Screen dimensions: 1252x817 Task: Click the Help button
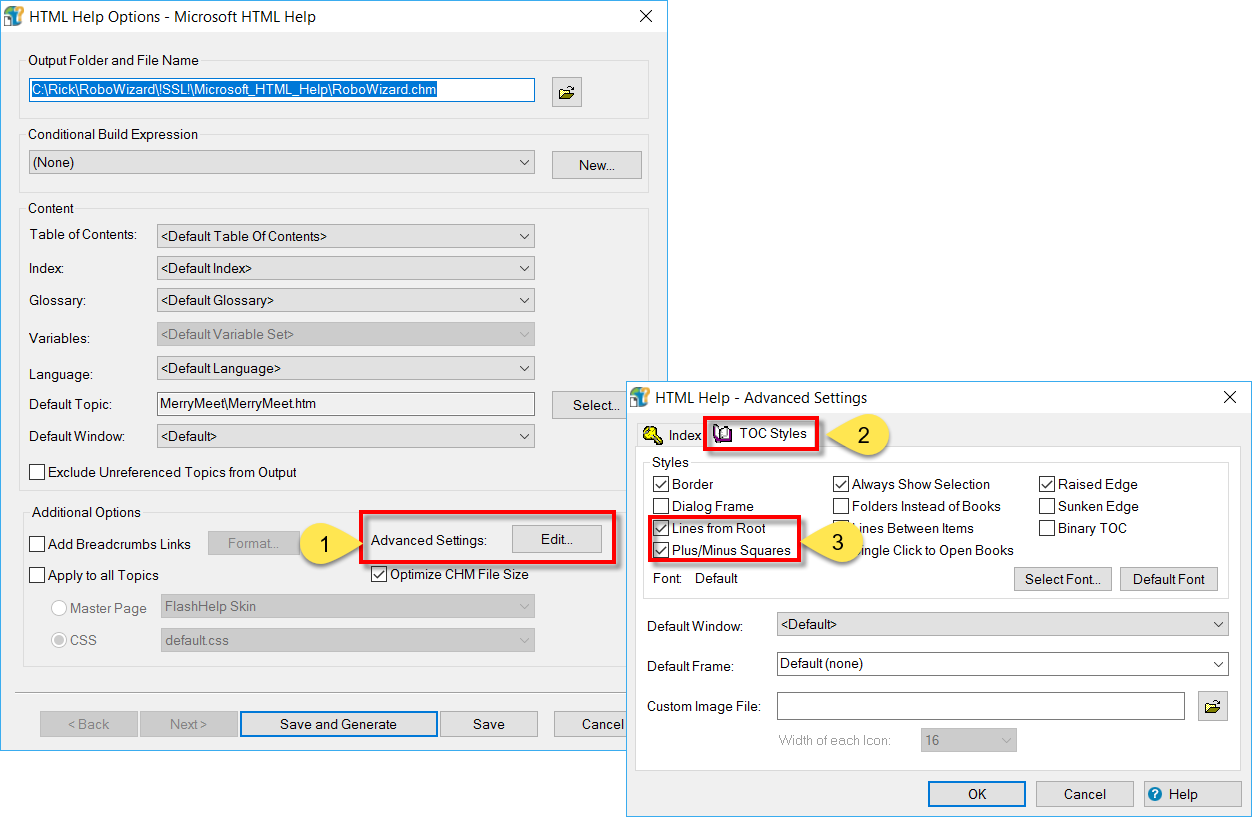[x=1192, y=794]
